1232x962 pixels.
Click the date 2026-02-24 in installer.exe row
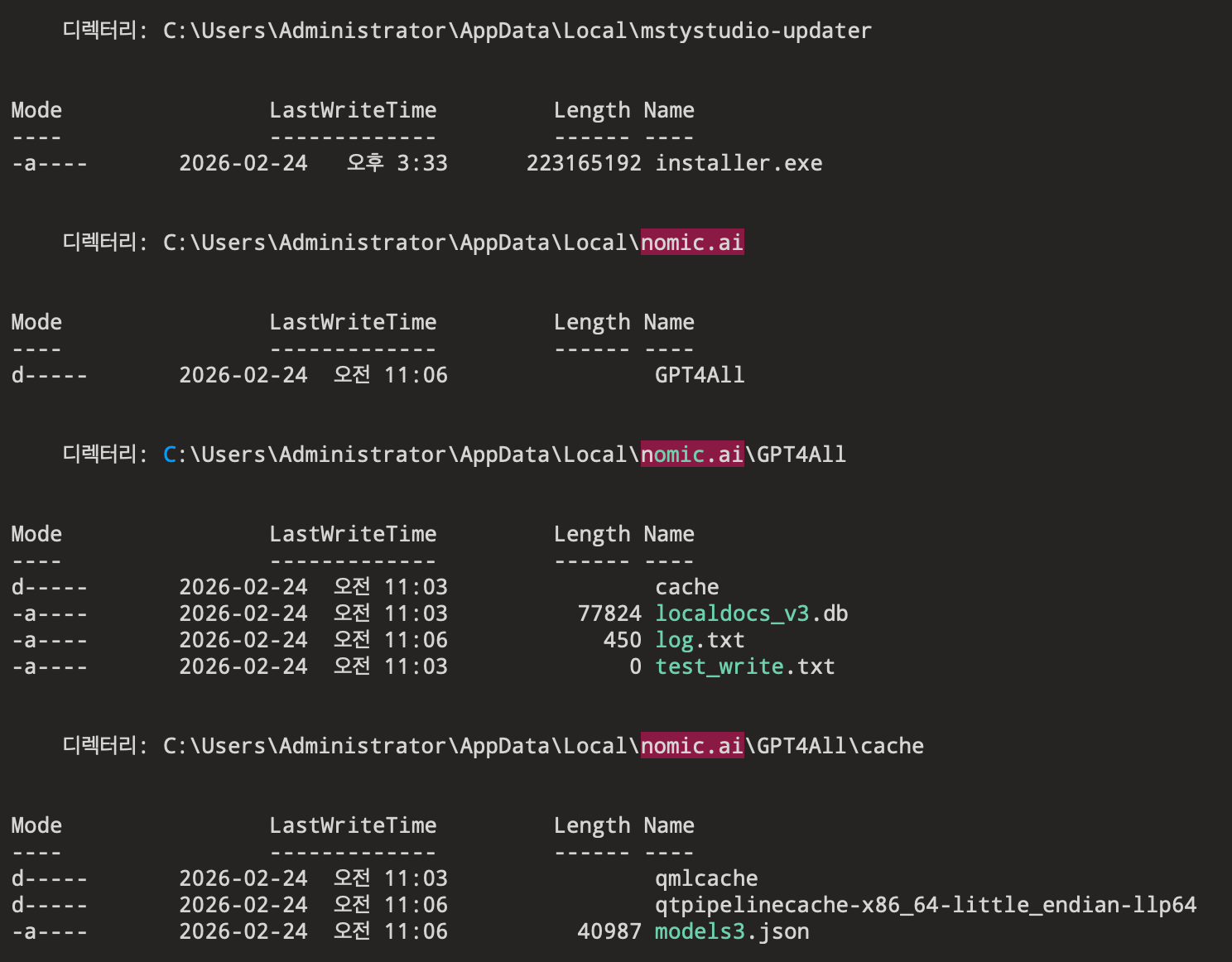pyautogui.click(x=243, y=163)
